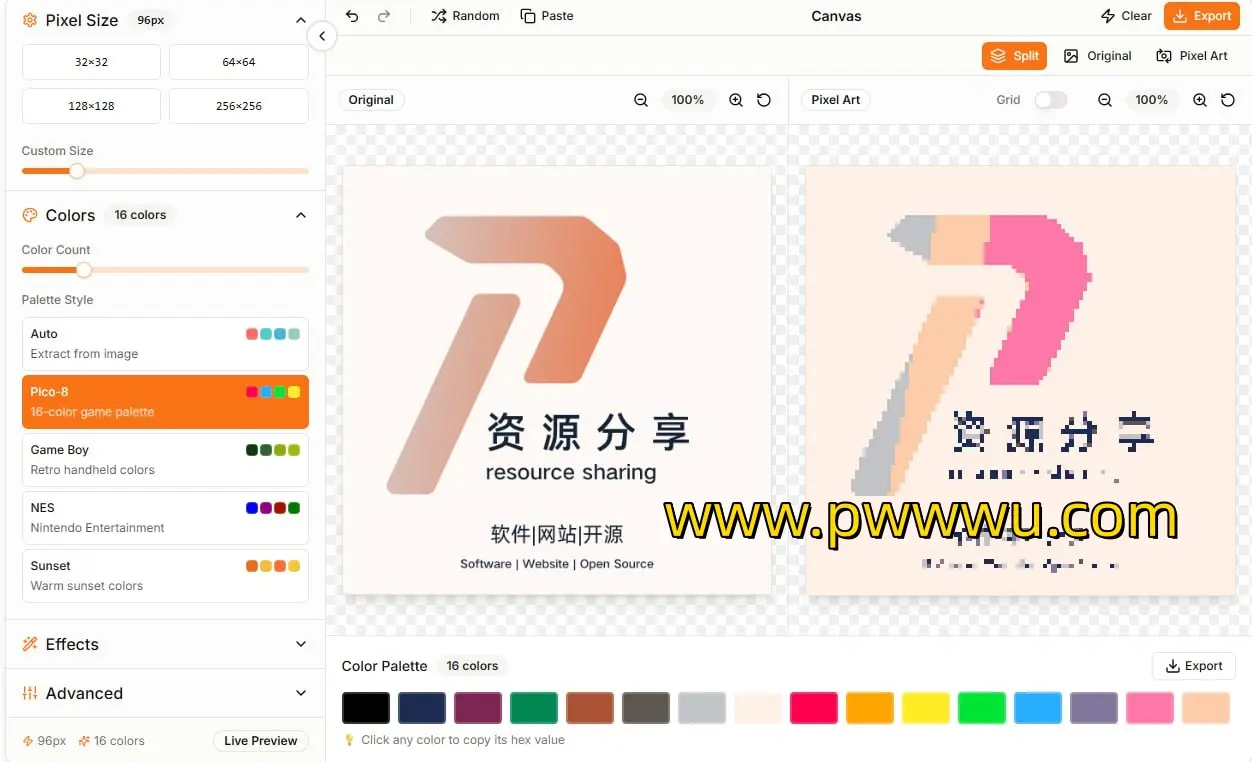Zoom in the Original view
Screen dimensions: 1252x762
coord(736,100)
